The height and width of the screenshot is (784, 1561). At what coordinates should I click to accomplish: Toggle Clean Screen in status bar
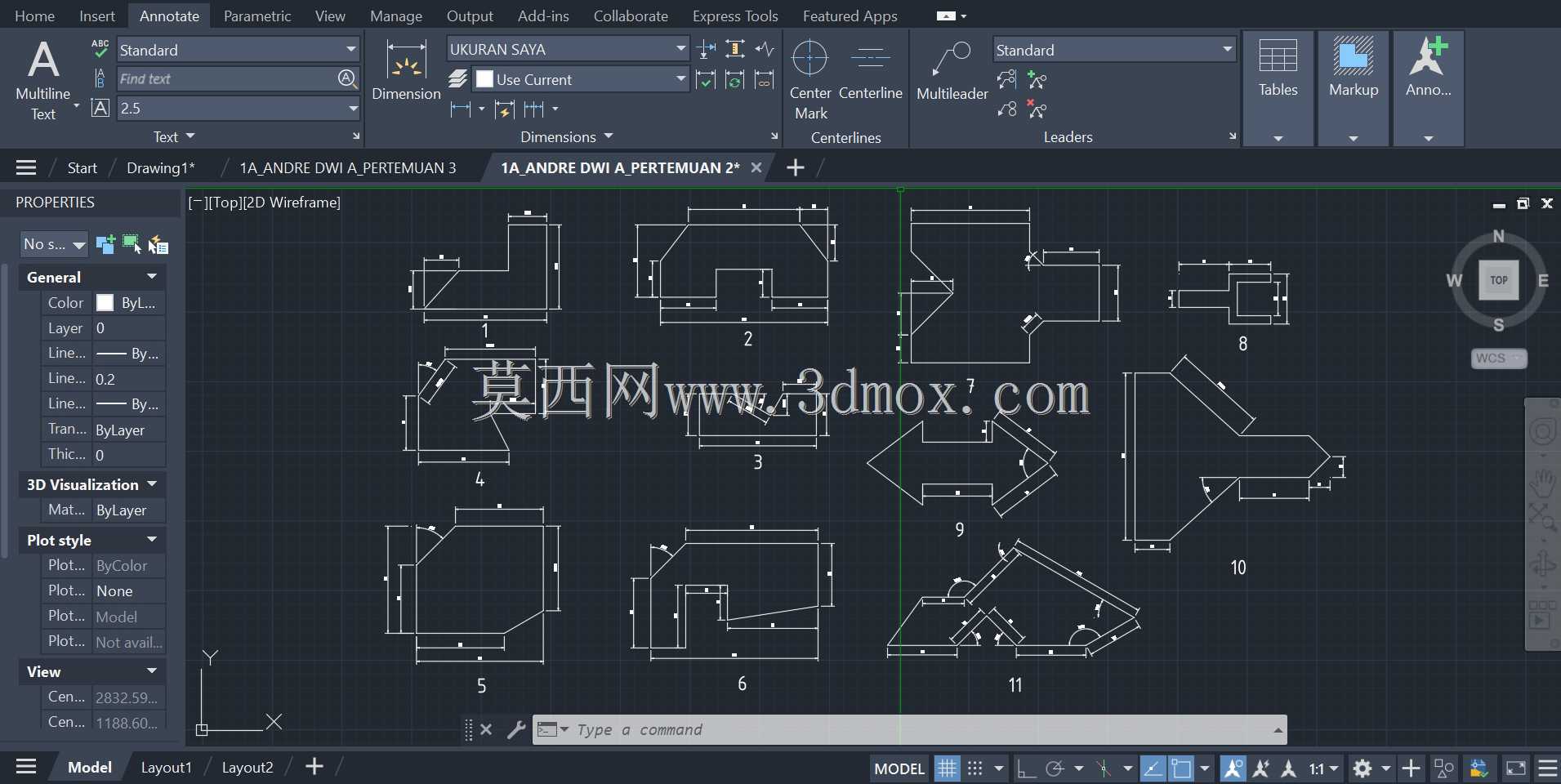[1516, 768]
